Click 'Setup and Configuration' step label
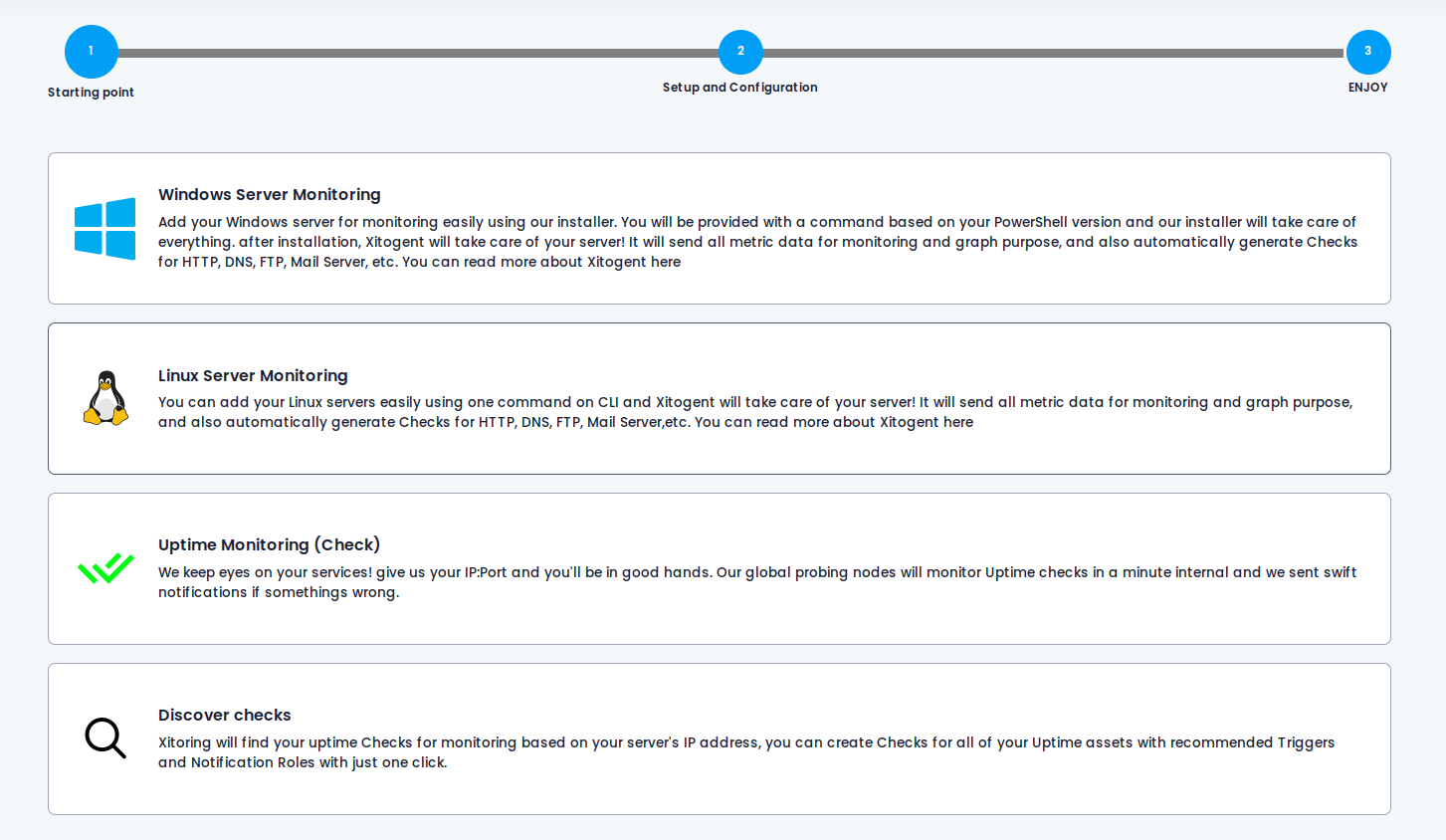 [740, 88]
